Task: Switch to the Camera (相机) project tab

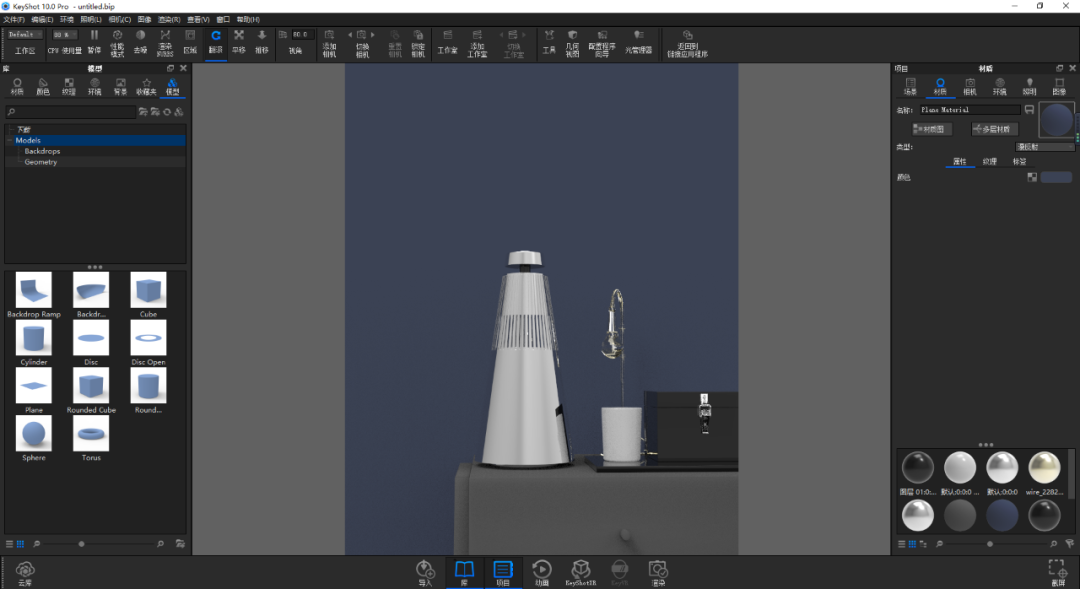Action: [x=970, y=86]
